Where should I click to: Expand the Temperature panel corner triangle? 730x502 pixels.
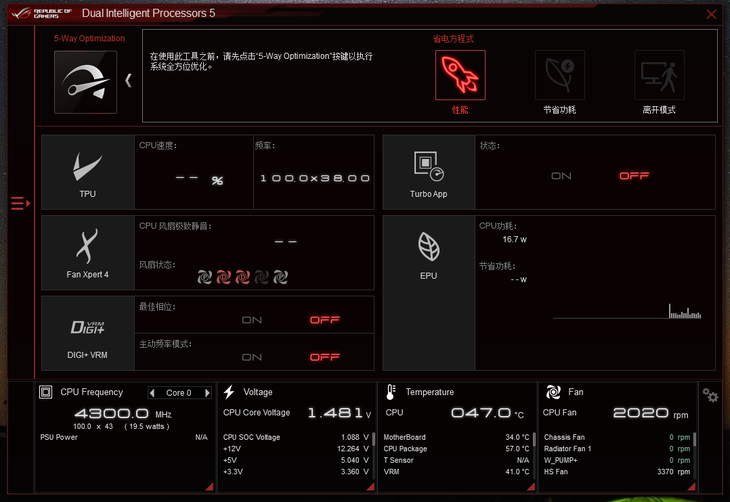[x=531, y=487]
